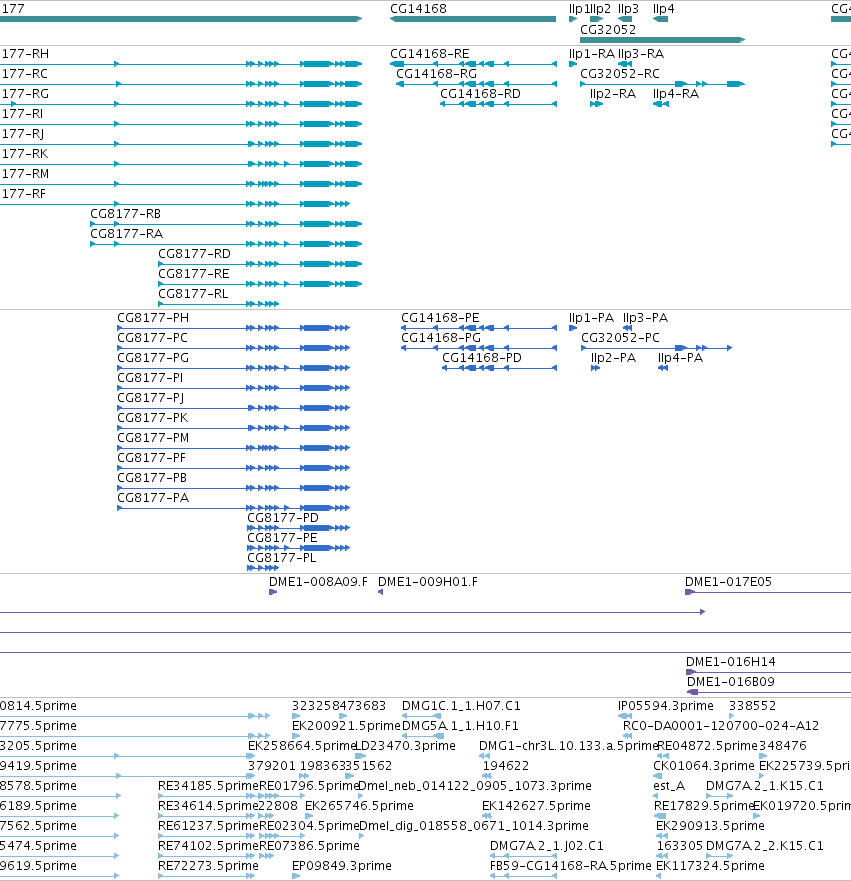Image resolution: width=851 pixels, height=881 pixels.
Task: Click transcript CG14168-RG label
Action: pyautogui.click(x=436, y=74)
